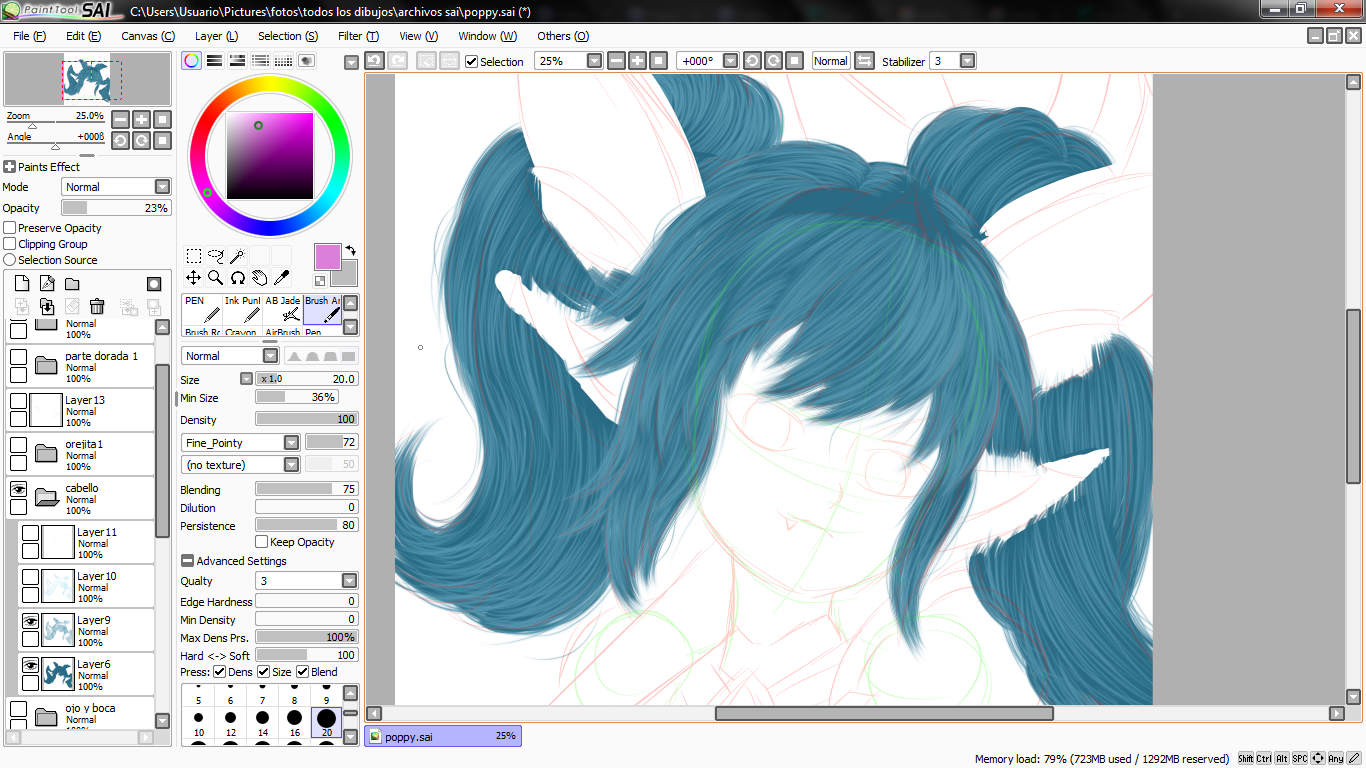Viewport: 1366px width, 768px height.
Task: Uncheck the Blend pressure checkbox
Action: pos(303,672)
